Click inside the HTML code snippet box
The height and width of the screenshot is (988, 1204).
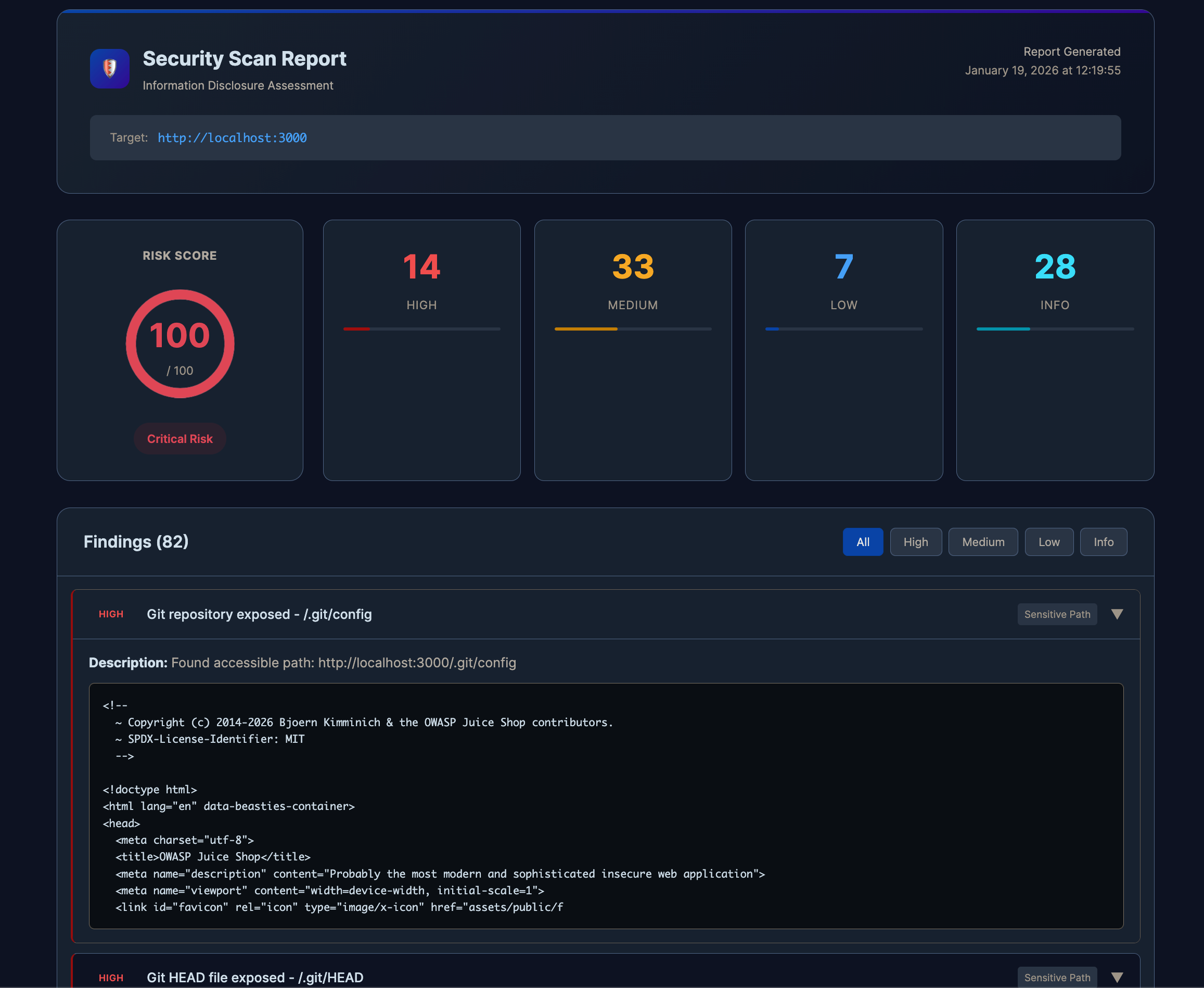(605, 806)
